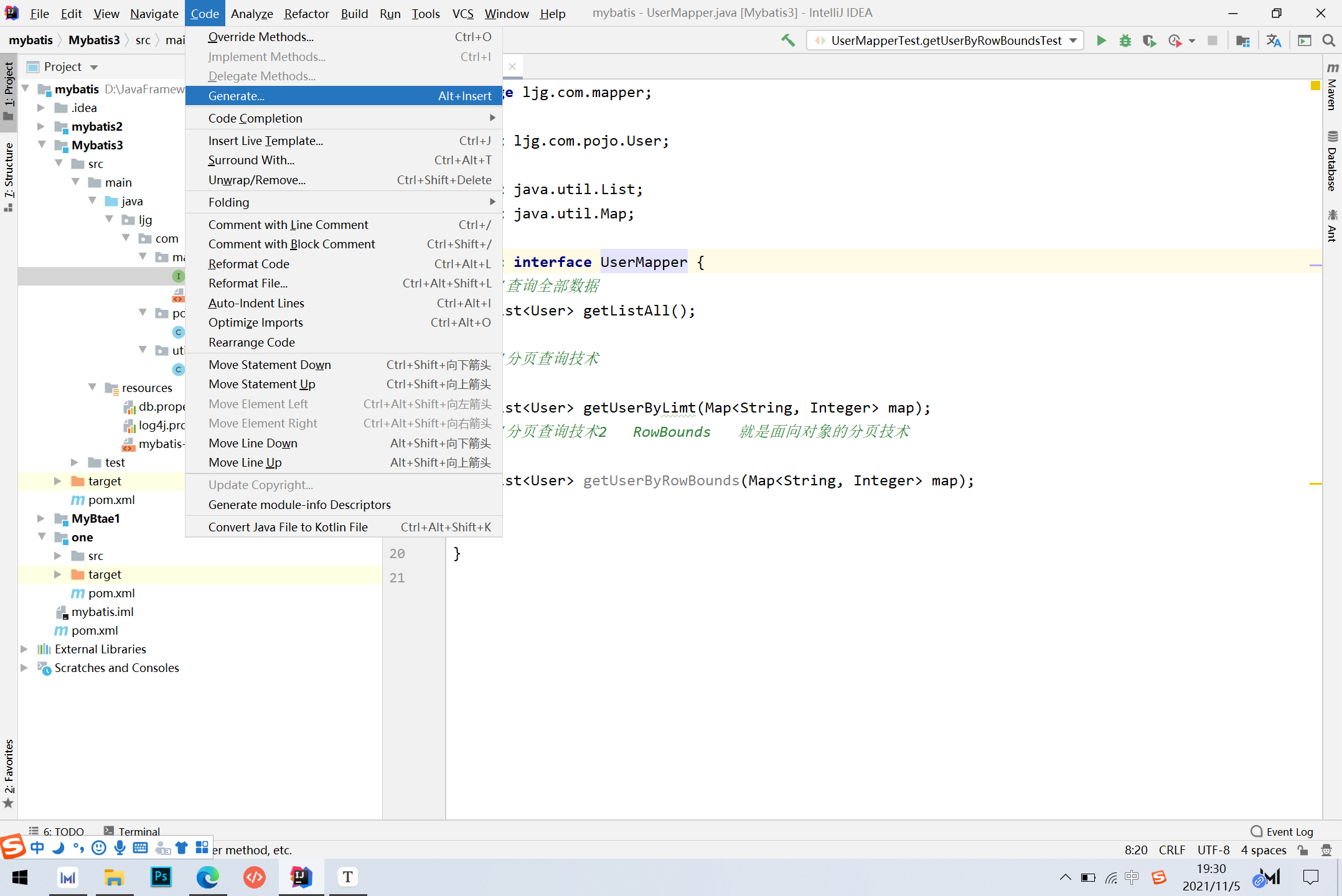The height and width of the screenshot is (896, 1342).
Task: Expand the MyBtae1 module node
Action: tap(41, 518)
